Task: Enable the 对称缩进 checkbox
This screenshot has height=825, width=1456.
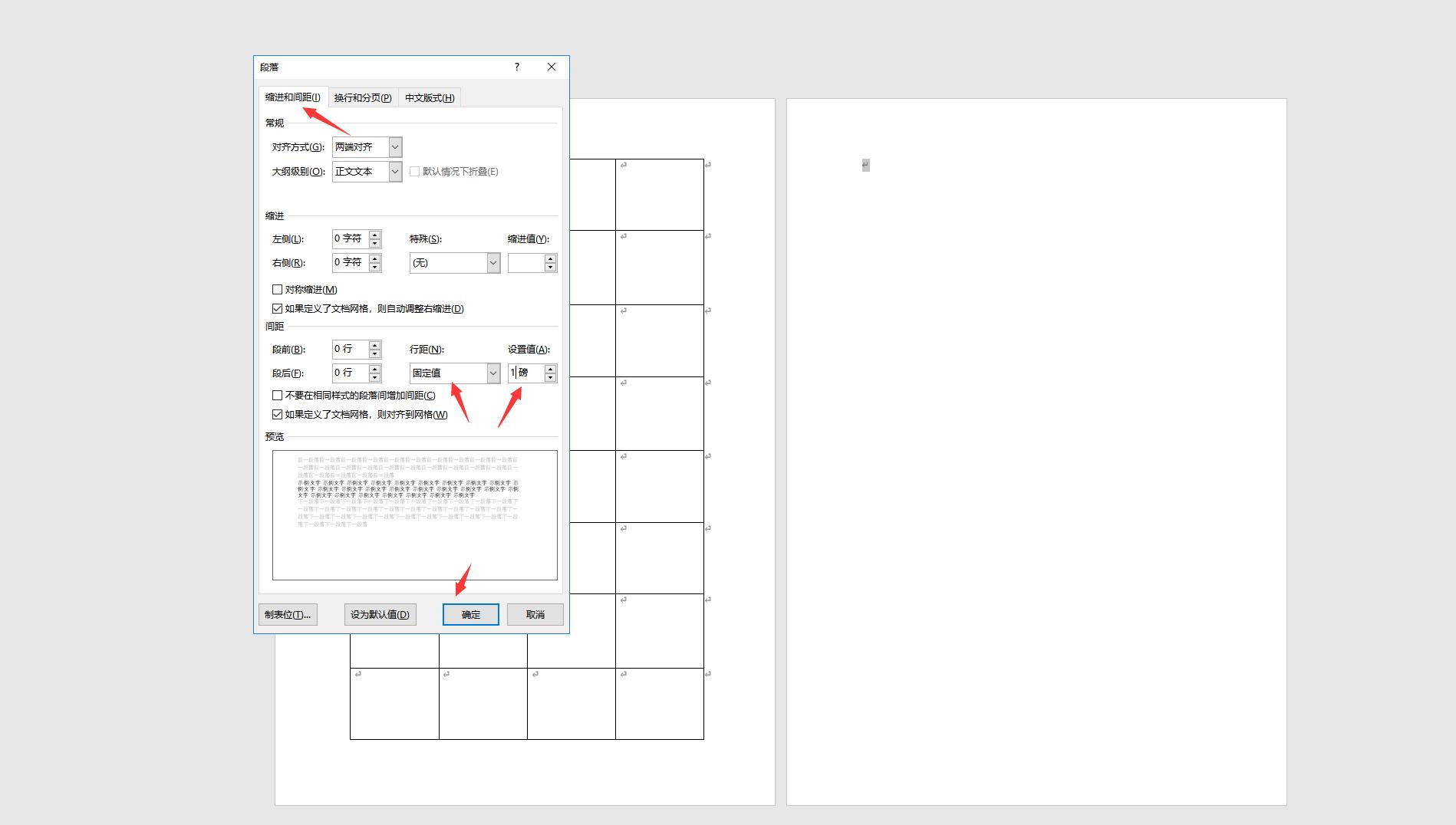Action: (x=278, y=289)
